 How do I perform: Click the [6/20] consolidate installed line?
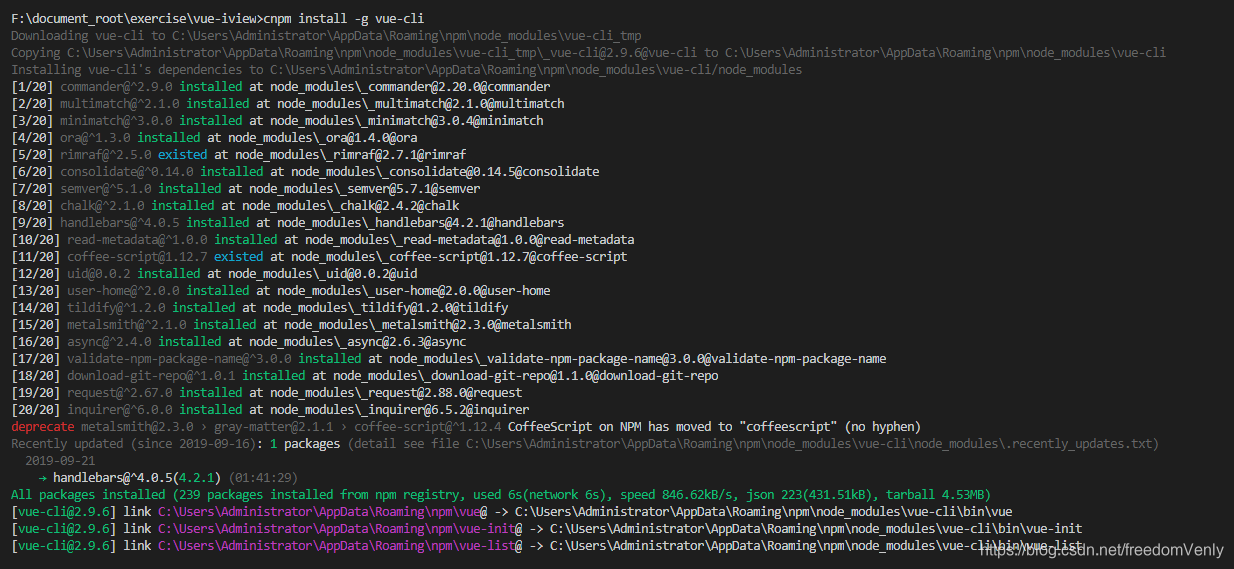[x=305, y=171]
